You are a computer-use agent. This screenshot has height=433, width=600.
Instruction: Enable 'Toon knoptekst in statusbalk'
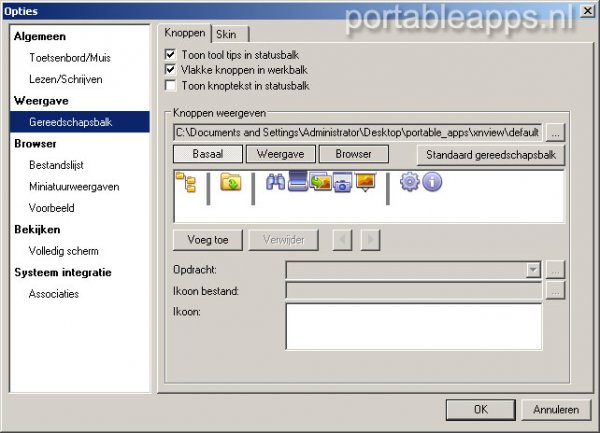click(170, 86)
